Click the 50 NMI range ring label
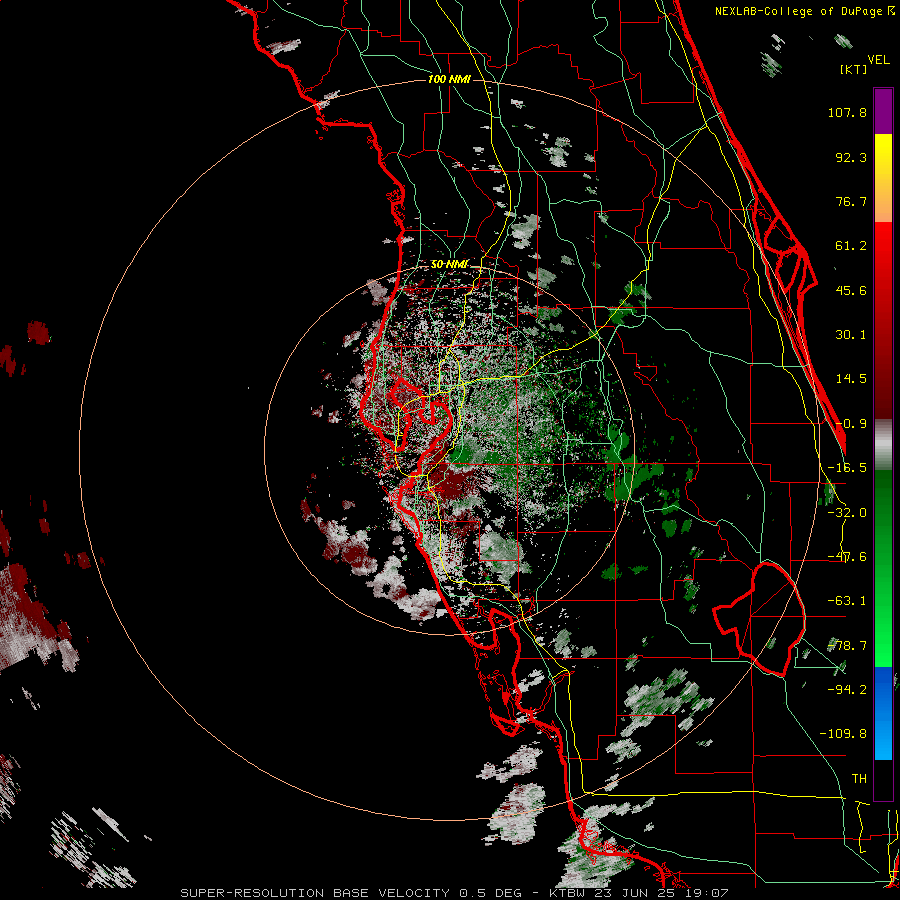The width and height of the screenshot is (900, 900). [449, 265]
